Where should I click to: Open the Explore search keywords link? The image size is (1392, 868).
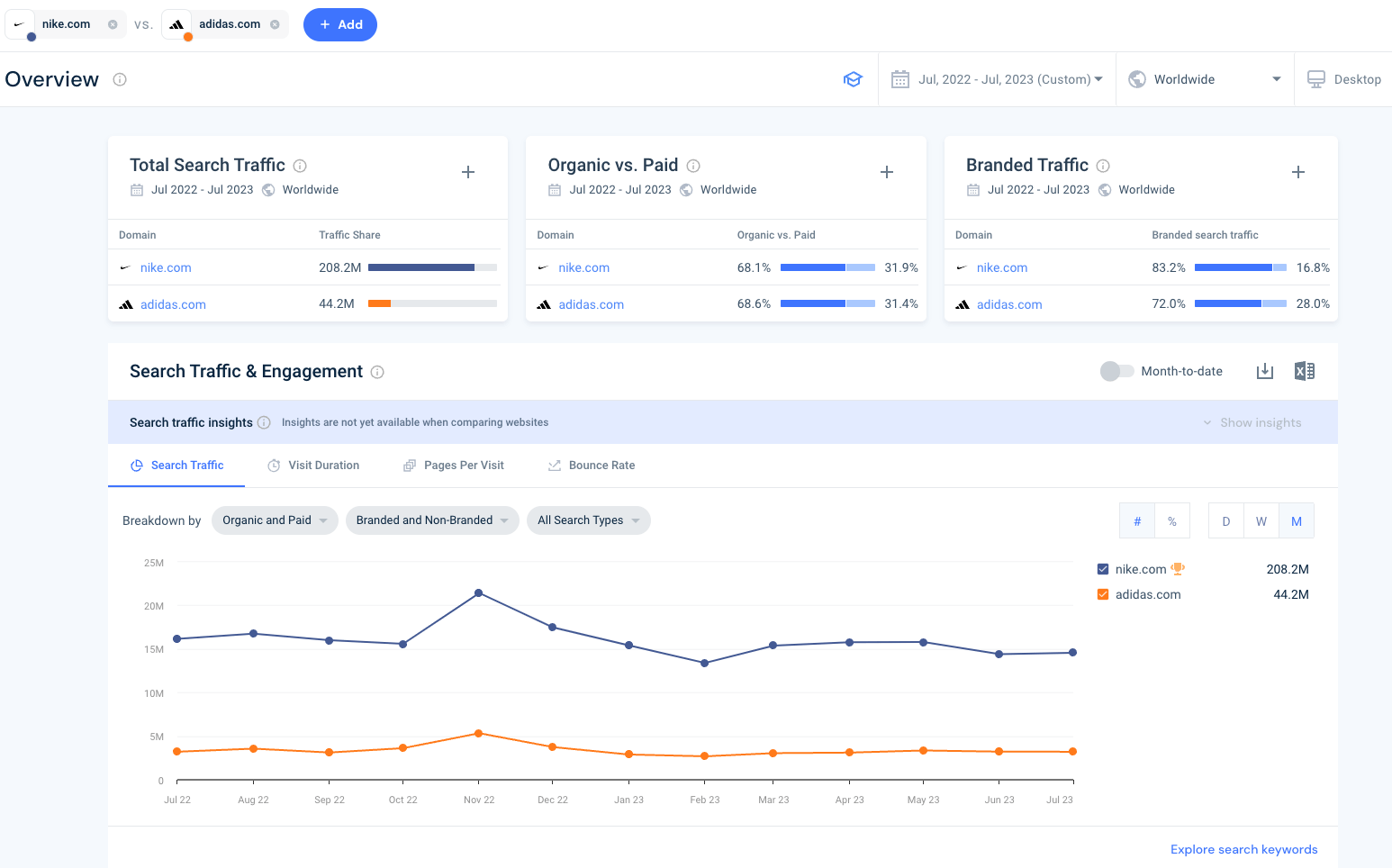tap(1243, 849)
